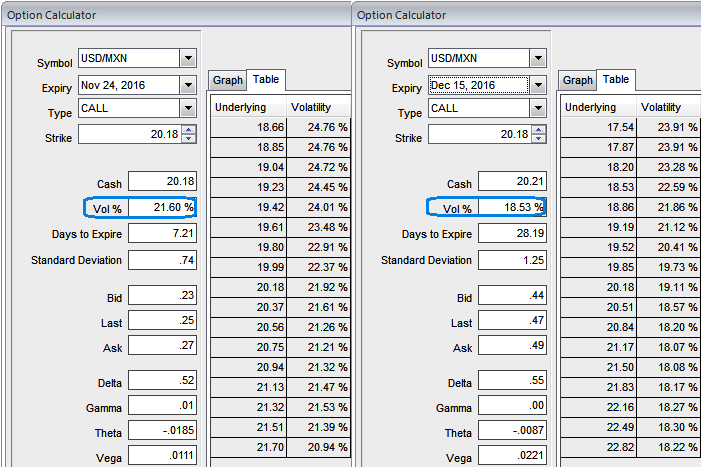The height and width of the screenshot is (467, 701).
Task: Select the Table tab in the left calculator
Action: (x=266, y=79)
